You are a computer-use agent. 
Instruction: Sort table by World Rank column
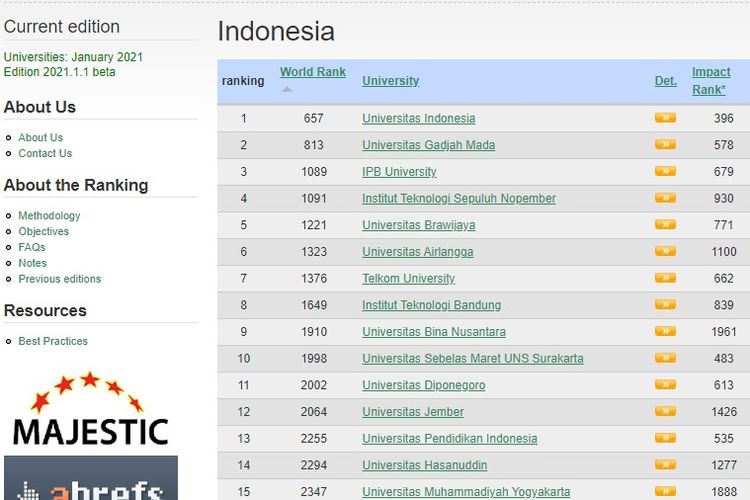(x=312, y=72)
